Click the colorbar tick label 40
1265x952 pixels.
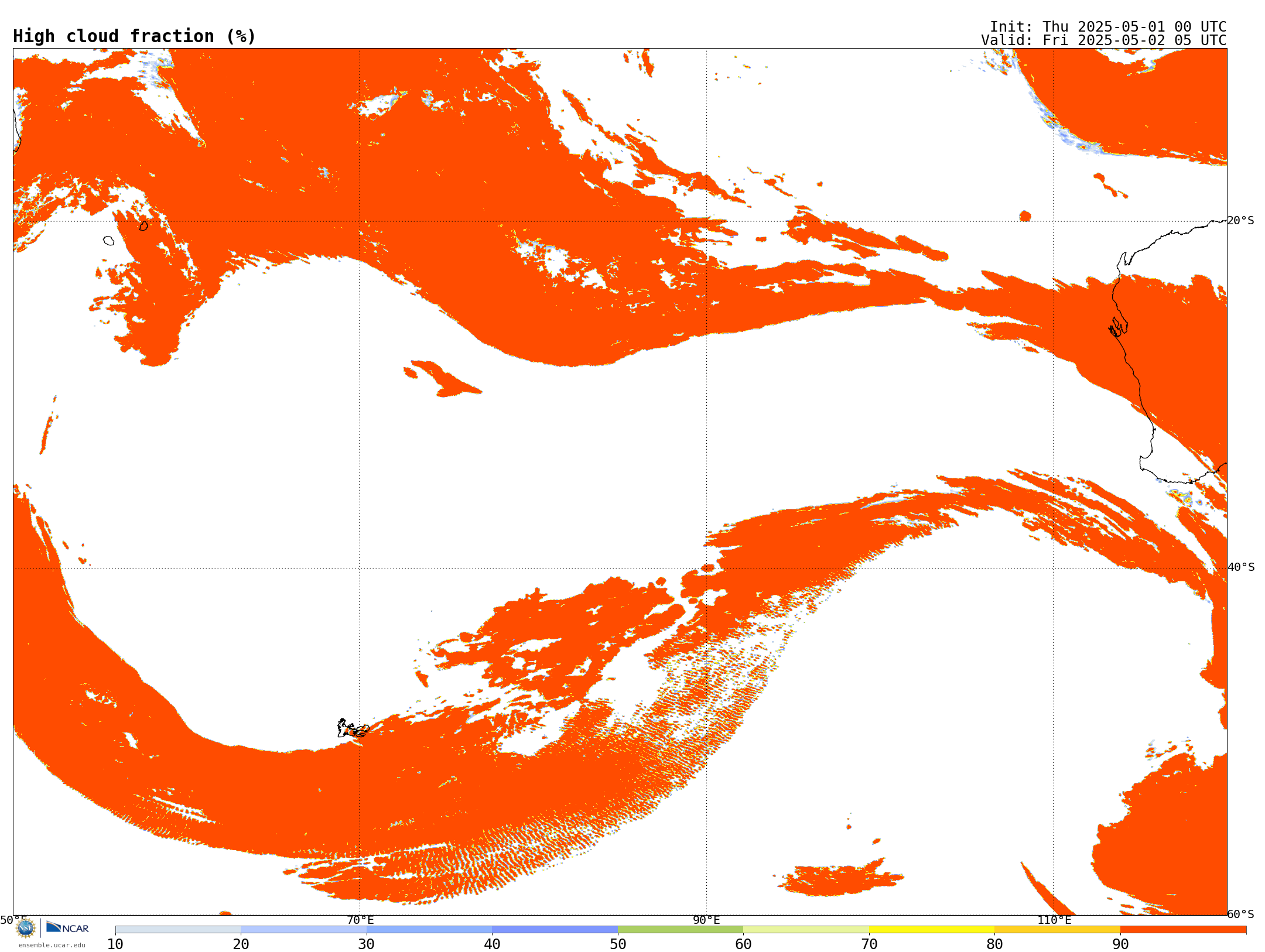[x=492, y=944]
